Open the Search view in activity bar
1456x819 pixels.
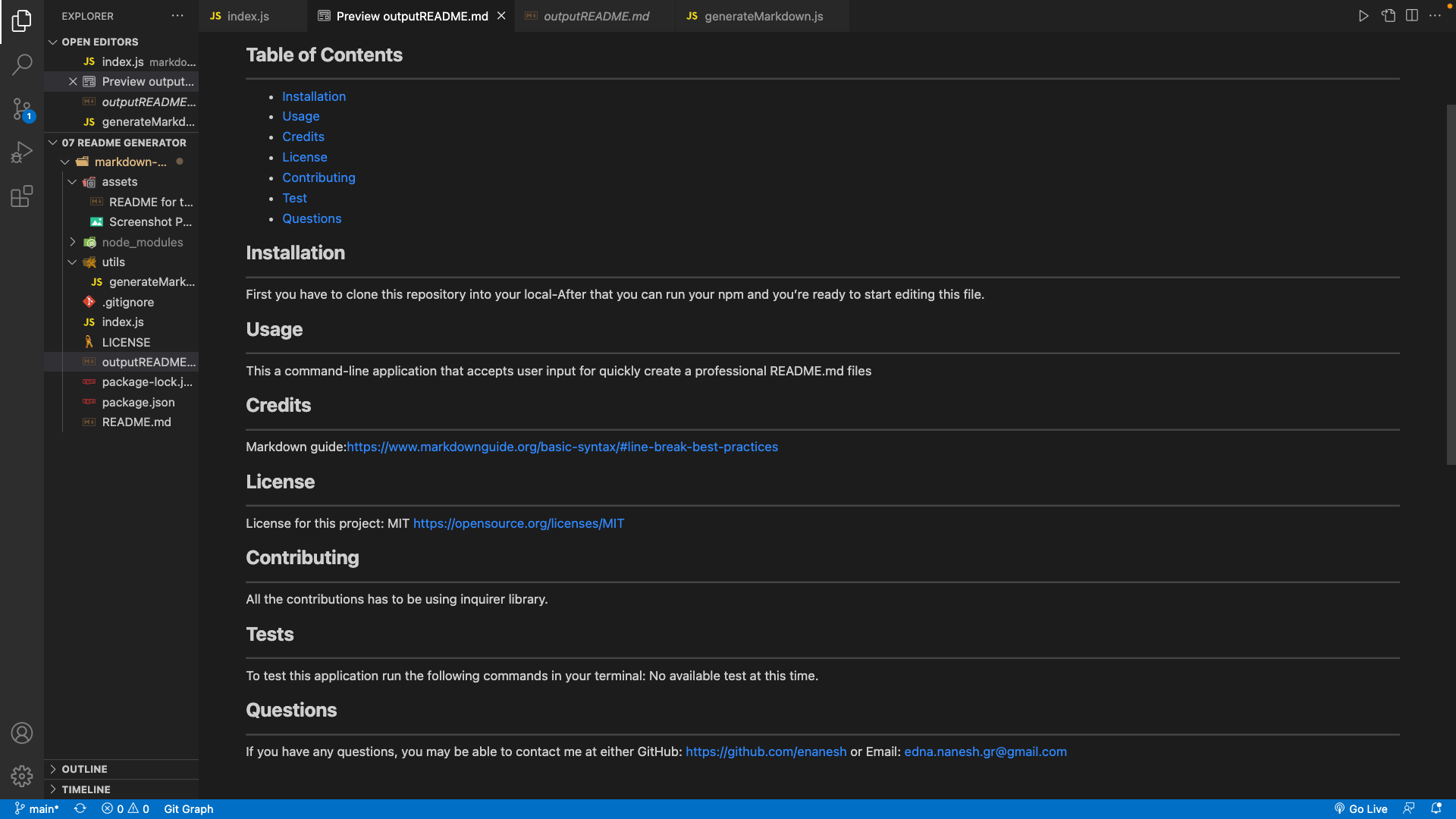[22, 64]
